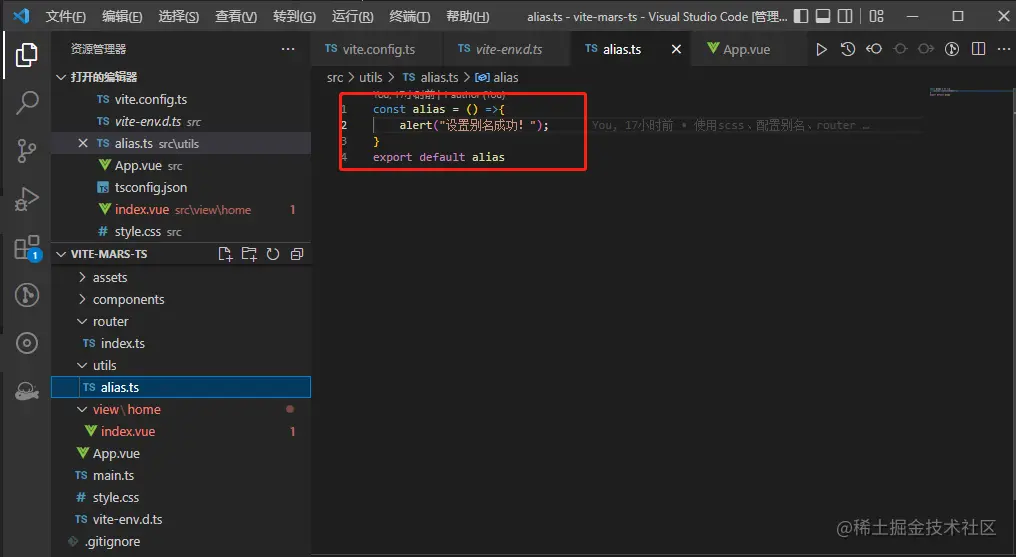1016x557 pixels.
Task: Open file history clock icon in editor toolbar
Action: tap(848, 49)
